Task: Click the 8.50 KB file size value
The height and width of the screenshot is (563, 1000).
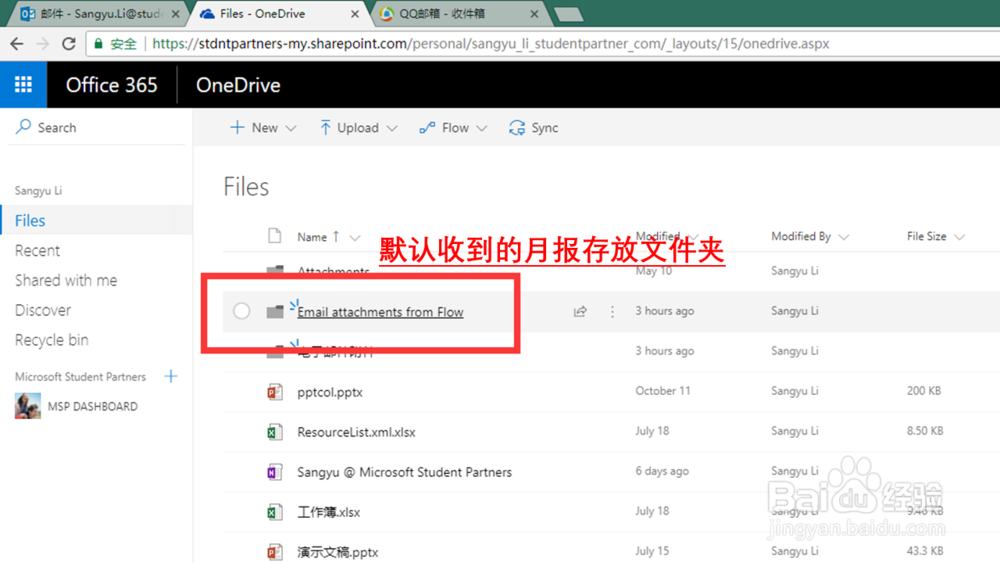Action: tap(925, 431)
